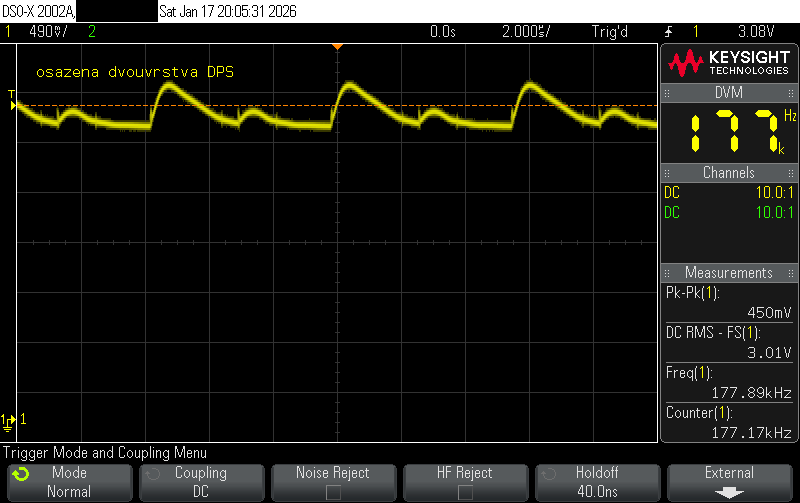Viewport: 800px width, 503px height.
Task: Click the green rotary icon on Mode softkey
Action: (21, 474)
